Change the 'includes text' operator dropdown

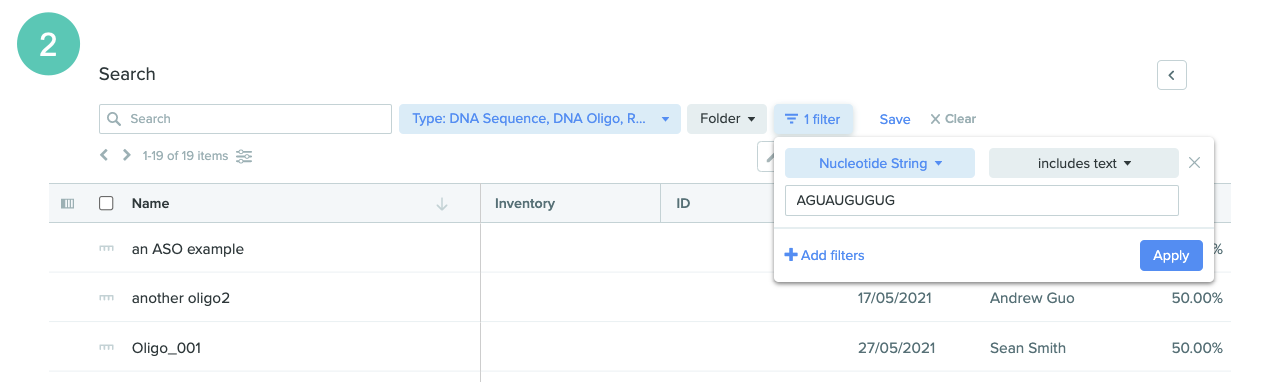point(1084,163)
